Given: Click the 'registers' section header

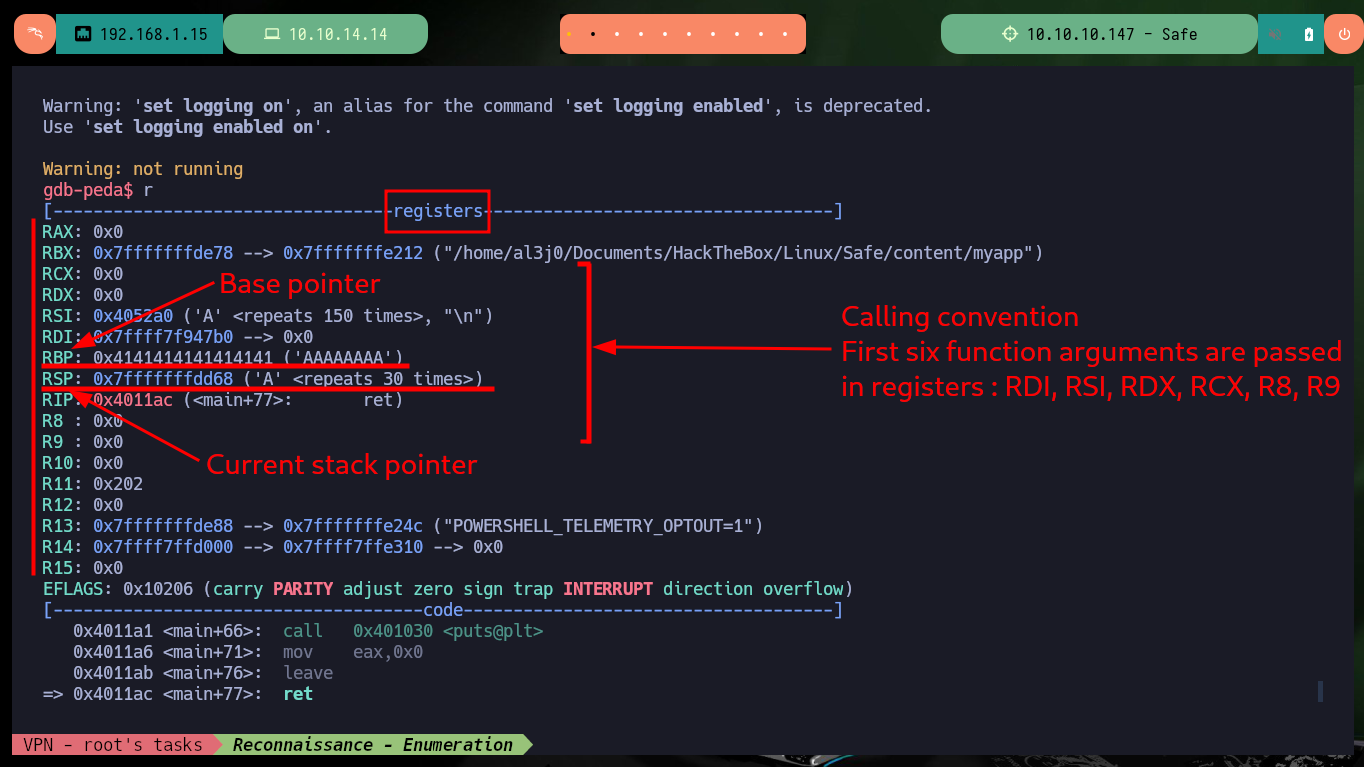Looking at the screenshot, I should (438, 211).
